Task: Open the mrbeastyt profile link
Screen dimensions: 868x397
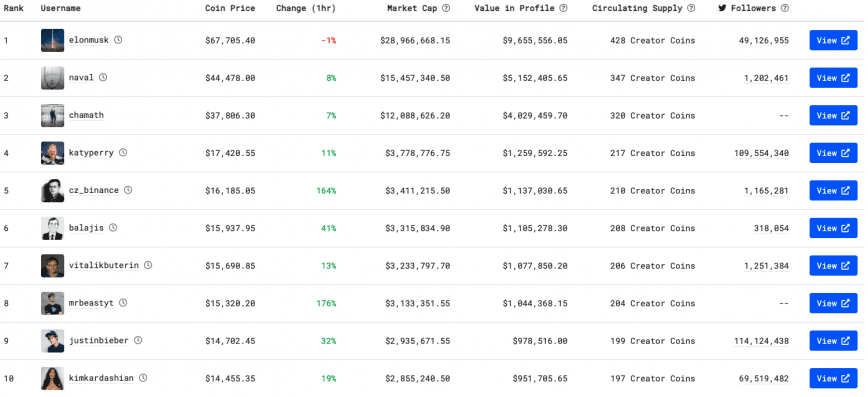Action: (x=91, y=303)
